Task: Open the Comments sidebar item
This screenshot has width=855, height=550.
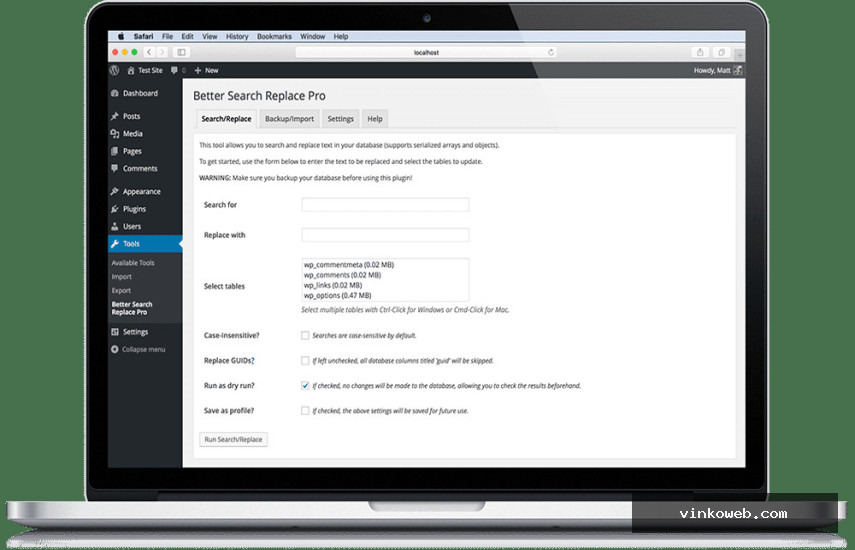Action: pos(145,168)
